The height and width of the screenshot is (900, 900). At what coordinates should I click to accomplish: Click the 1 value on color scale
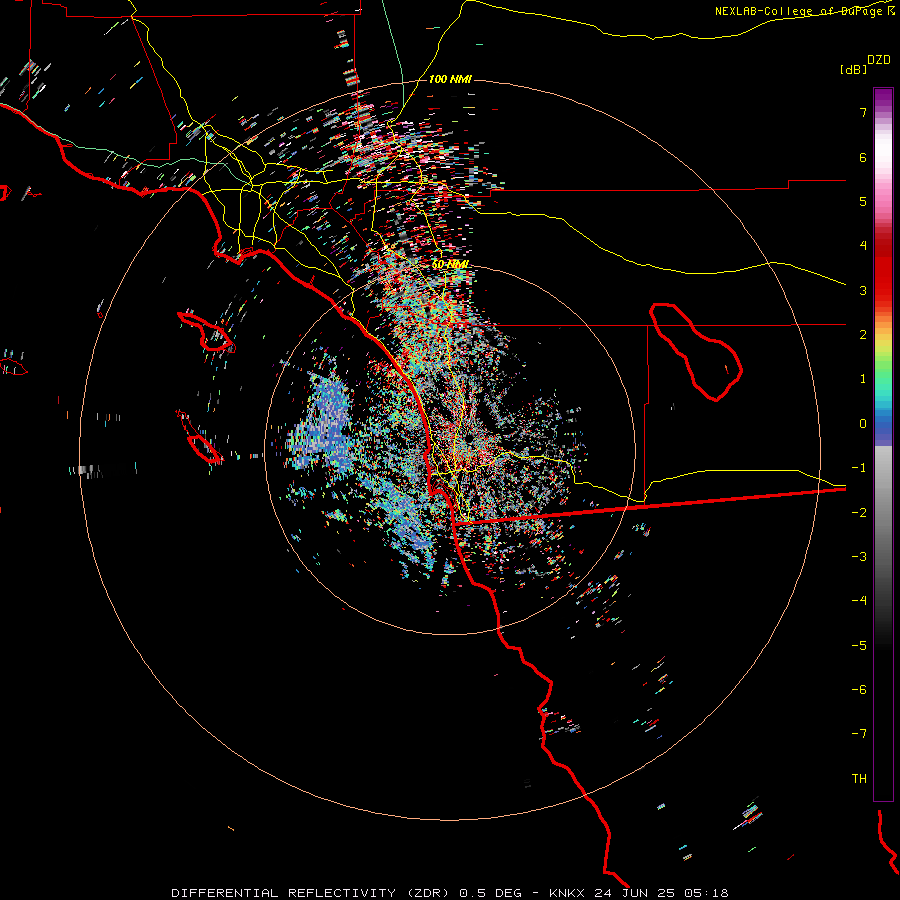pyautogui.click(x=863, y=379)
